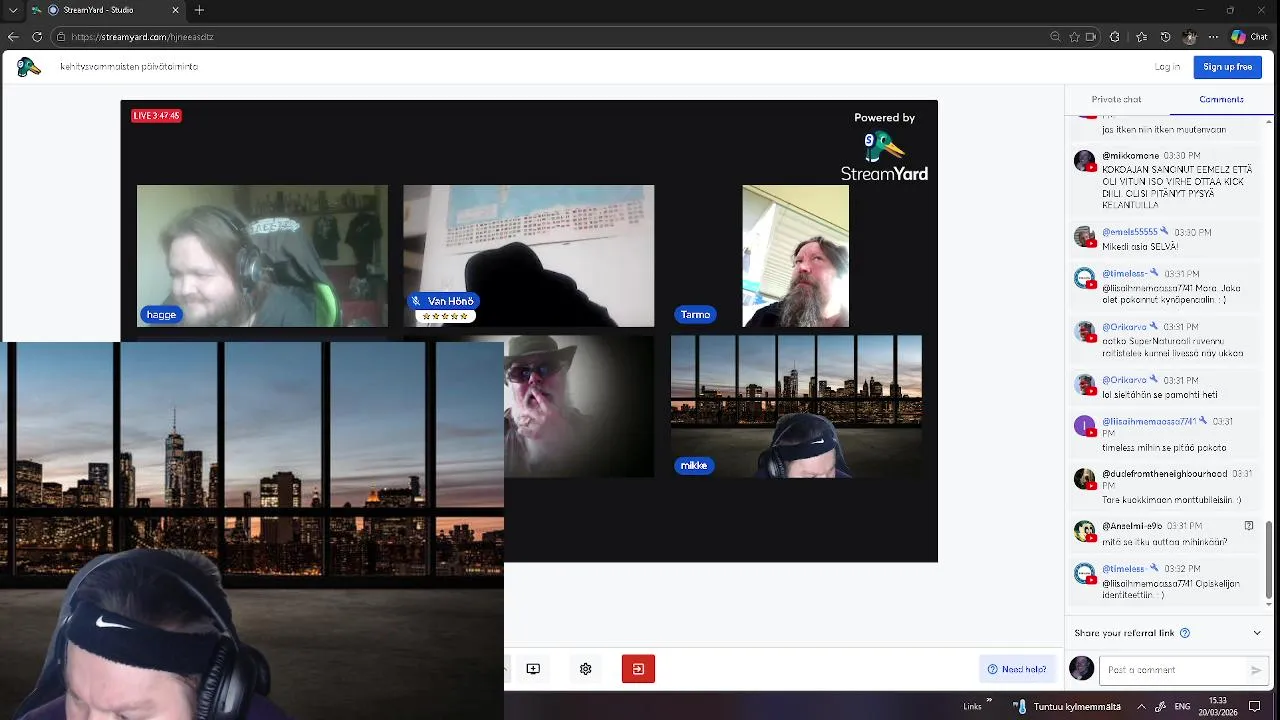Click the mikke name label
The image size is (1280, 720).
(x=694, y=465)
